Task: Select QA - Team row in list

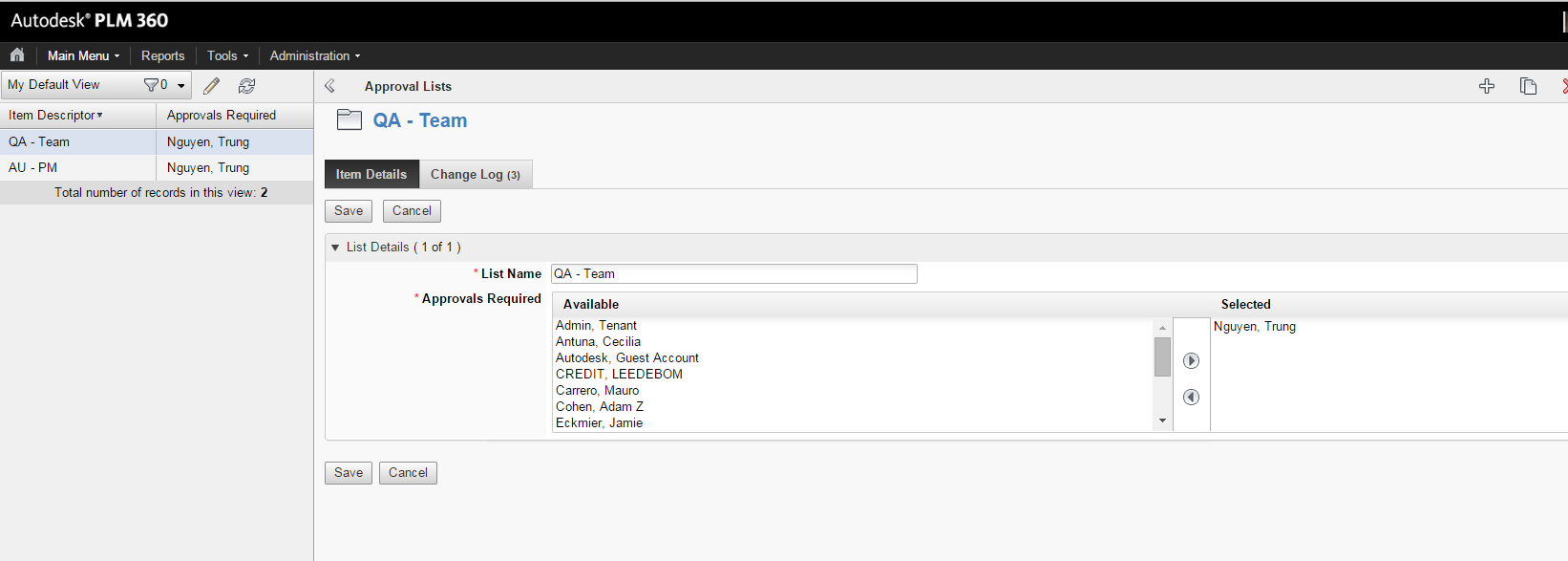Action: click(x=157, y=141)
